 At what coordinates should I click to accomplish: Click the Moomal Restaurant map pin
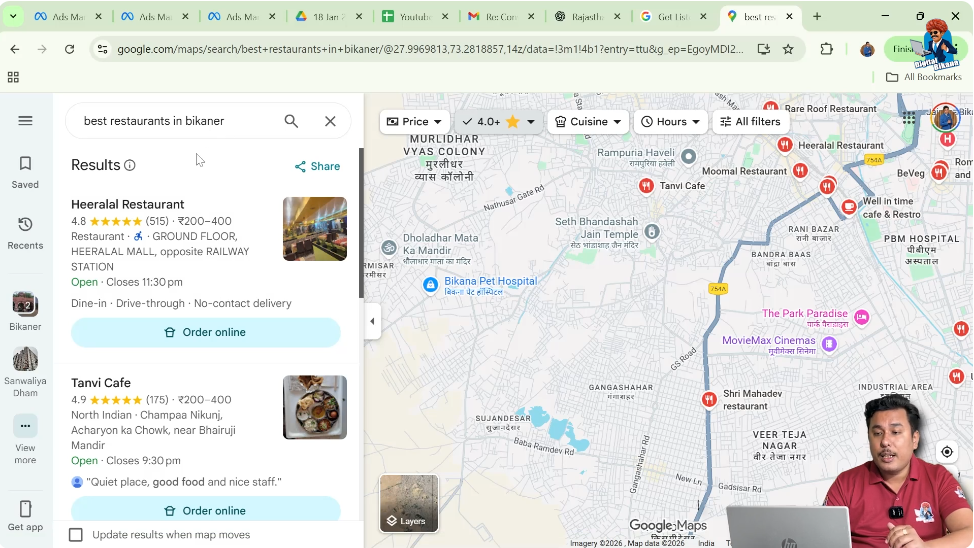click(800, 170)
